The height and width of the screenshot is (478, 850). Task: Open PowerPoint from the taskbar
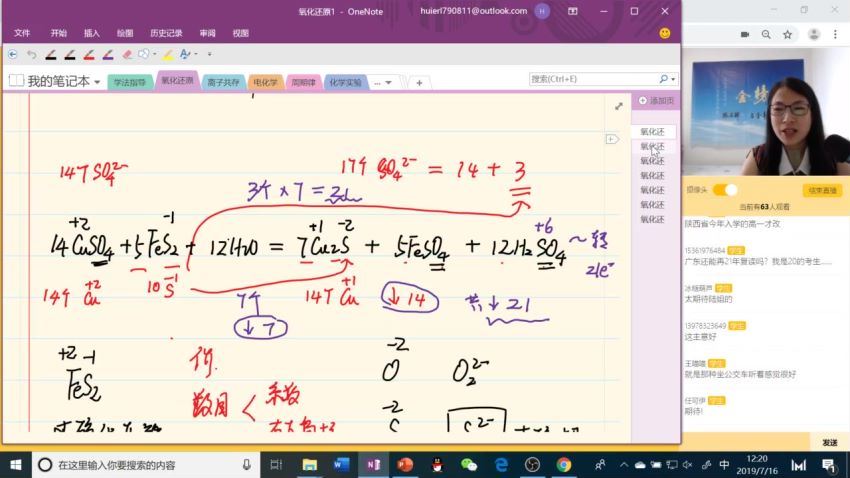click(405, 465)
